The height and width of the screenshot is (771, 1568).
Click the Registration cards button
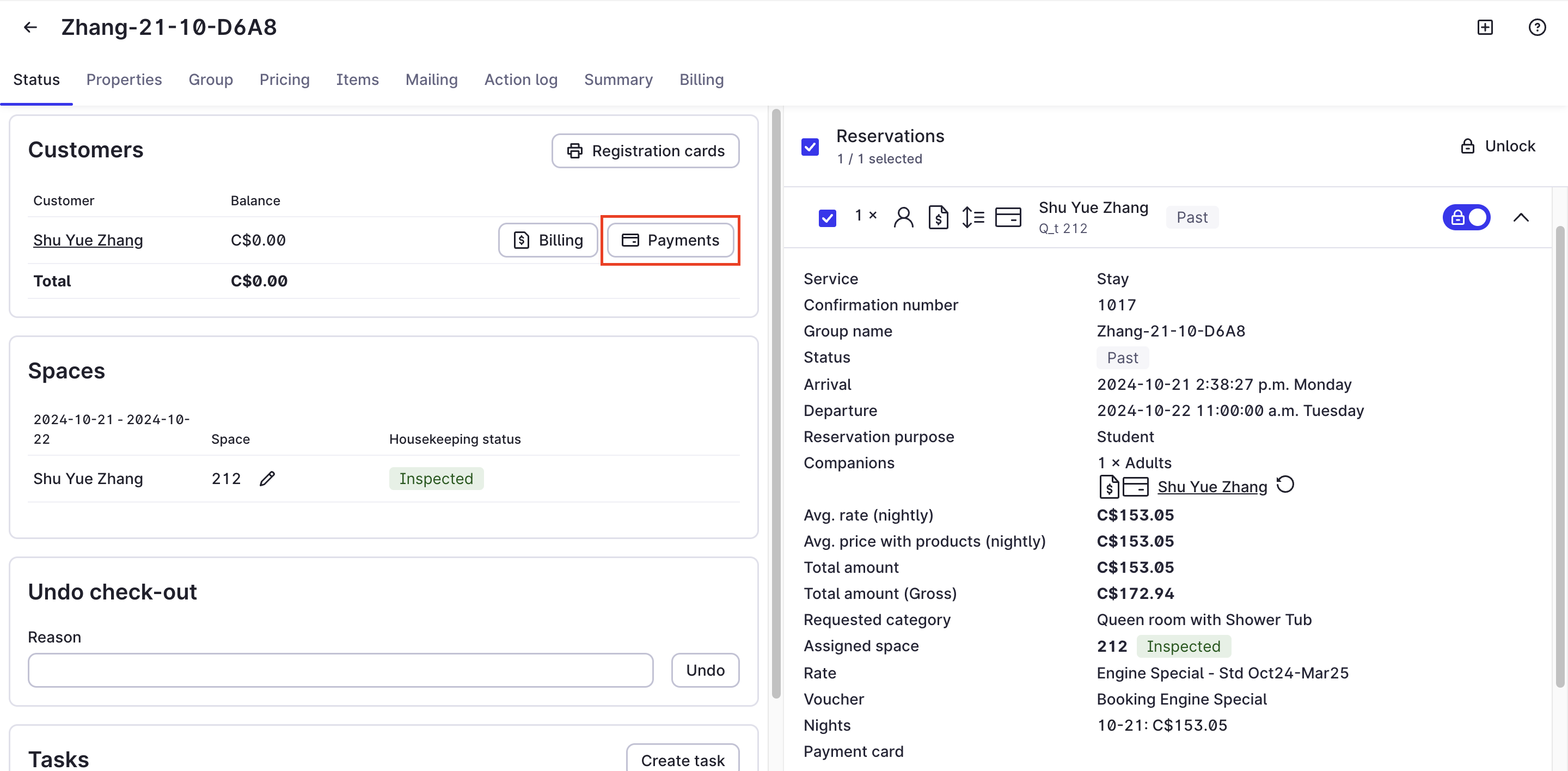[645, 151]
